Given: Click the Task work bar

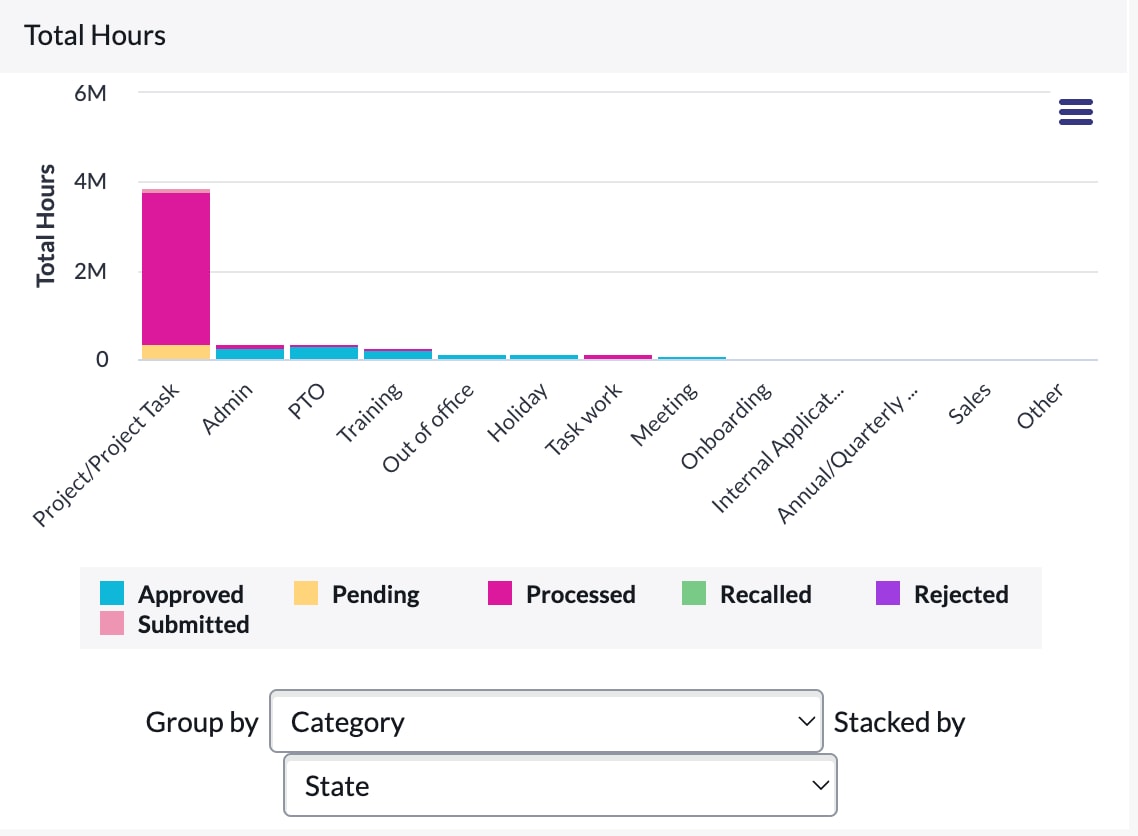Looking at the screenshot, I should click(x=619, y=355).
